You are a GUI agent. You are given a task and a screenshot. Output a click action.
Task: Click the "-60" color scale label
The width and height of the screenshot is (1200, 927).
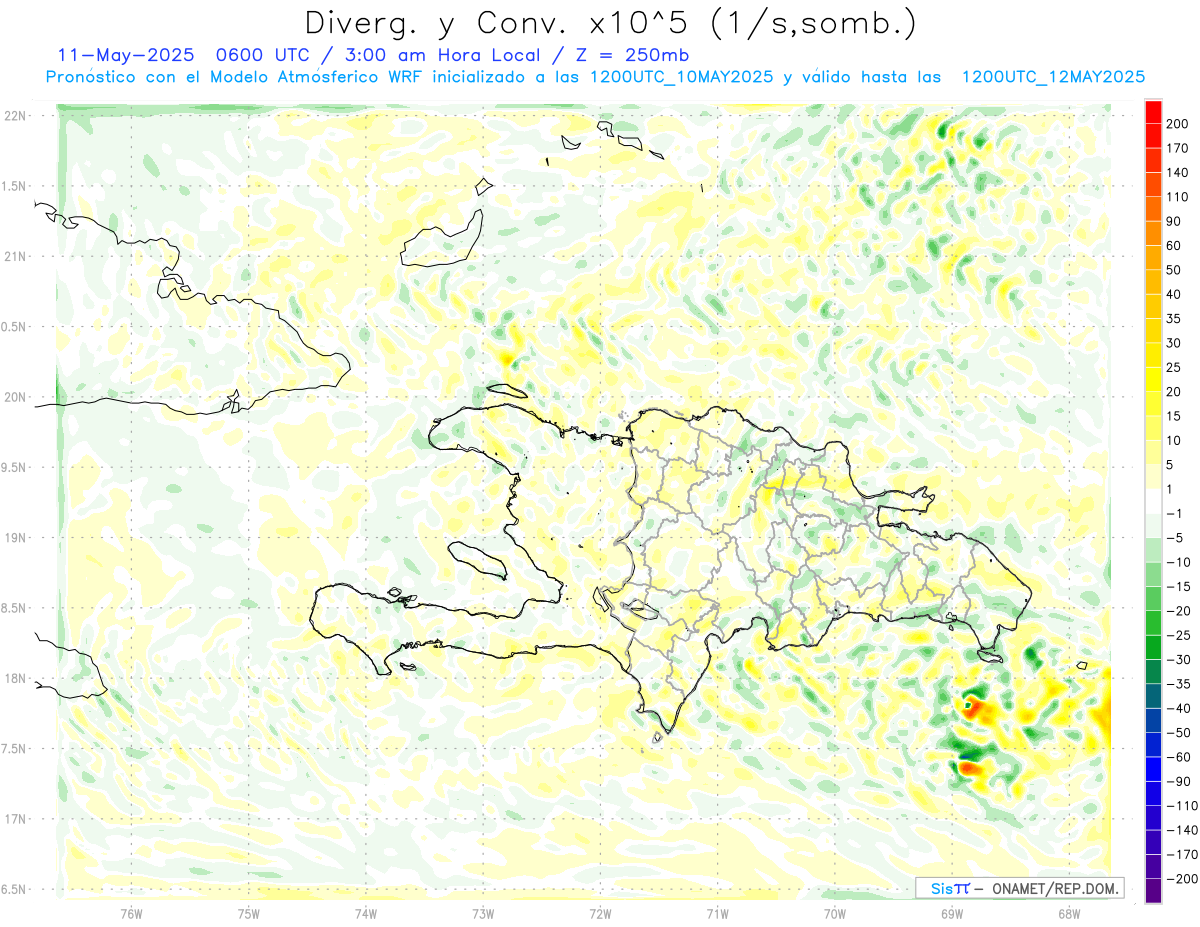tap(1178, 757)
